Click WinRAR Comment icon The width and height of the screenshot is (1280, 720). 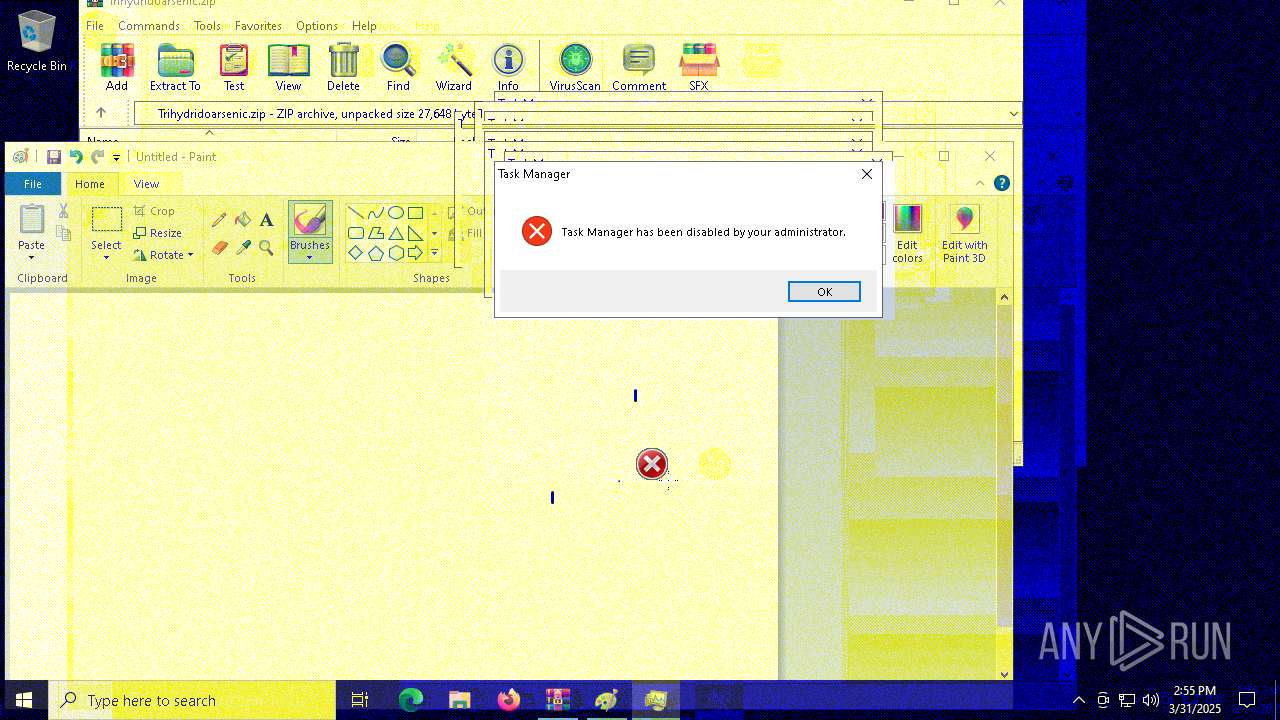639,67
